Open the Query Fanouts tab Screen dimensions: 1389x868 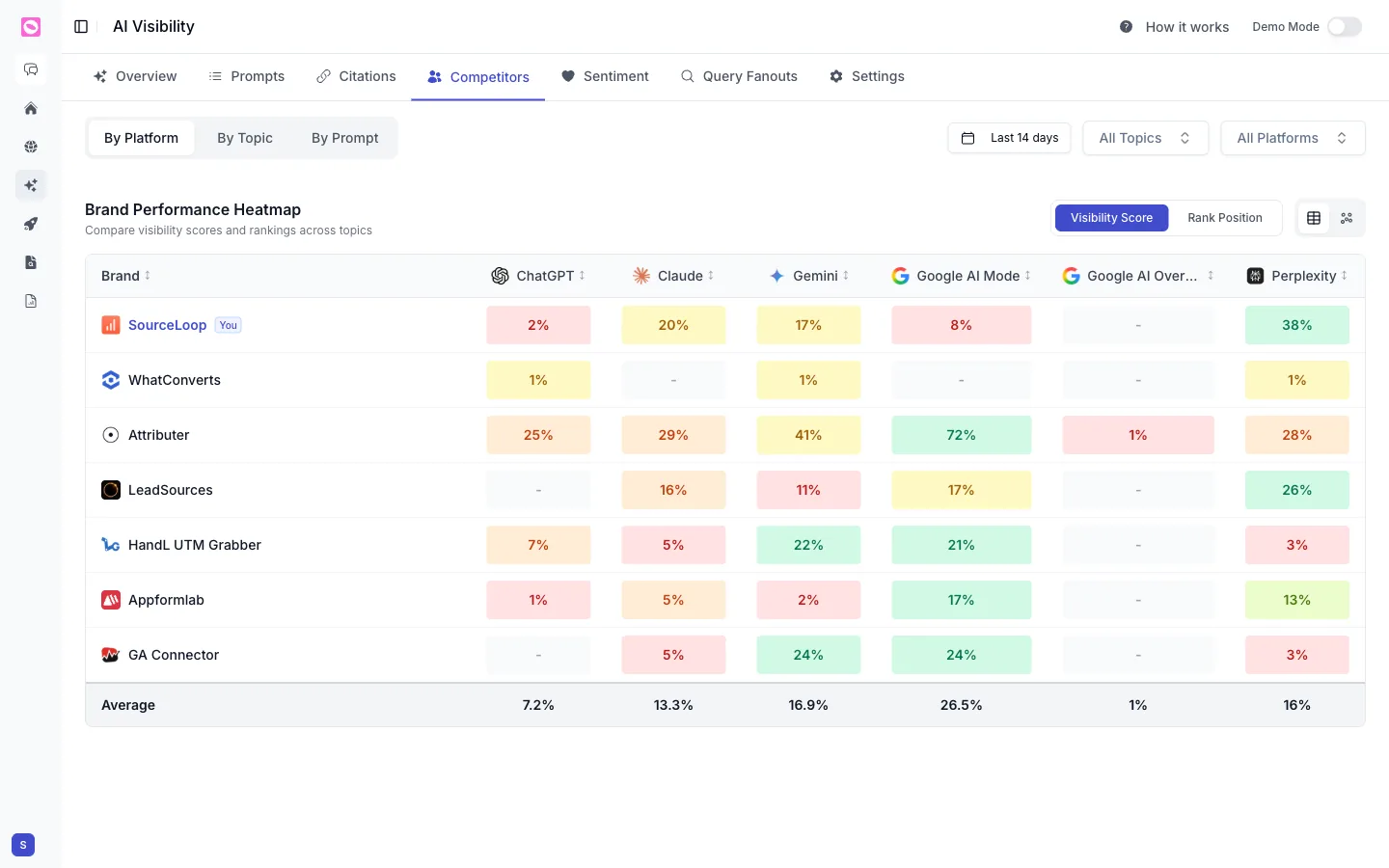coord(739,76)
